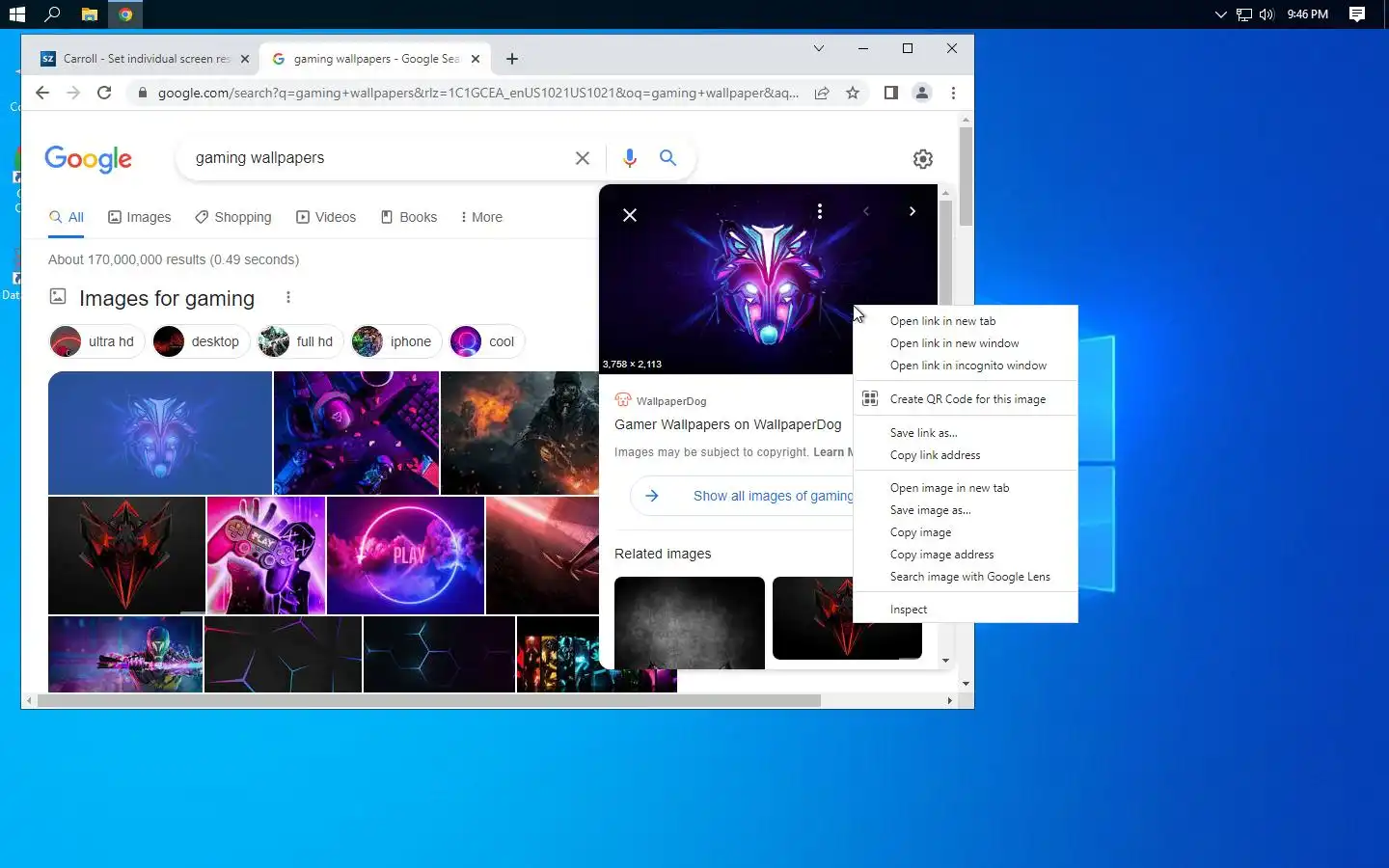Screen dimensions: 1389x868
Task: Choose Inspect from context menu
Action: (966, 610)
